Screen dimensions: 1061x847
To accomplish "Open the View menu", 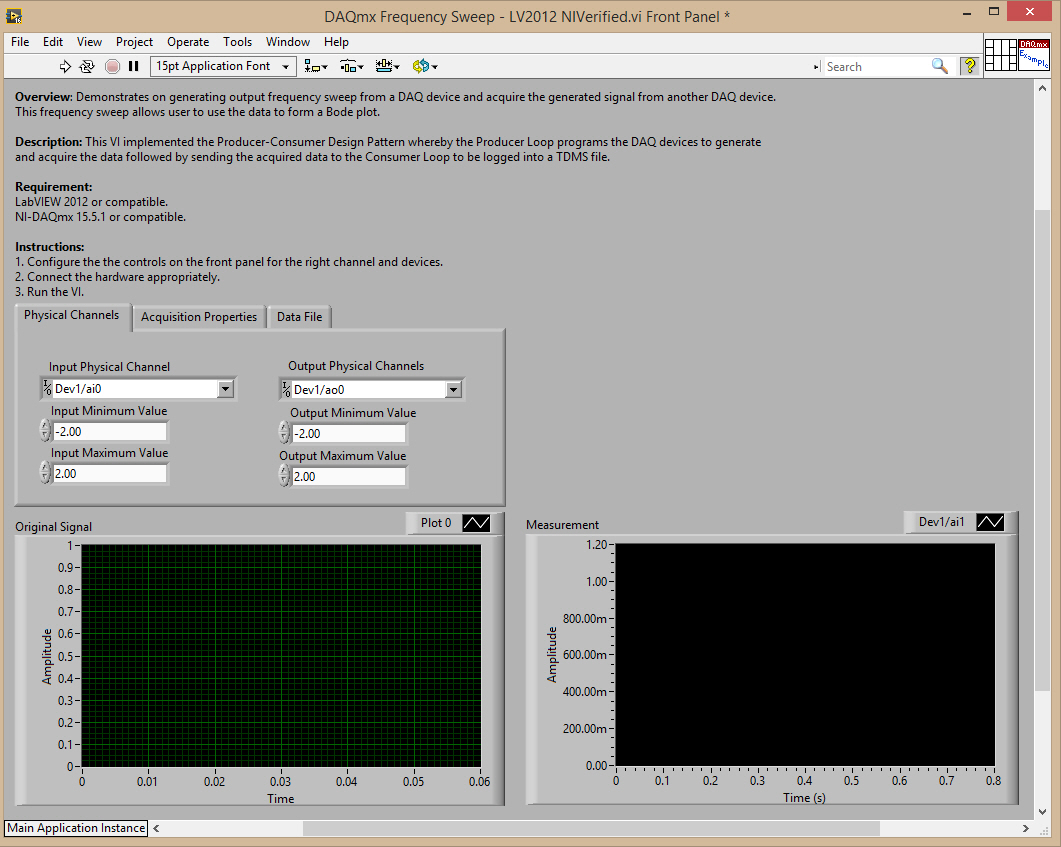I will (x=89, y=42).
